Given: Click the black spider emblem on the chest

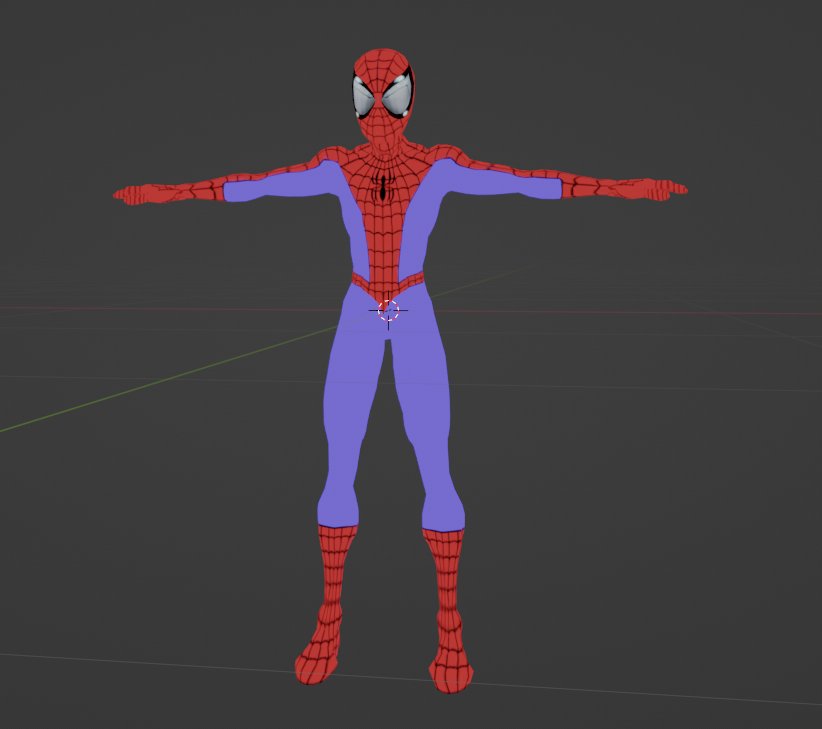Looking at the screenshot, I should pos(384,186).
